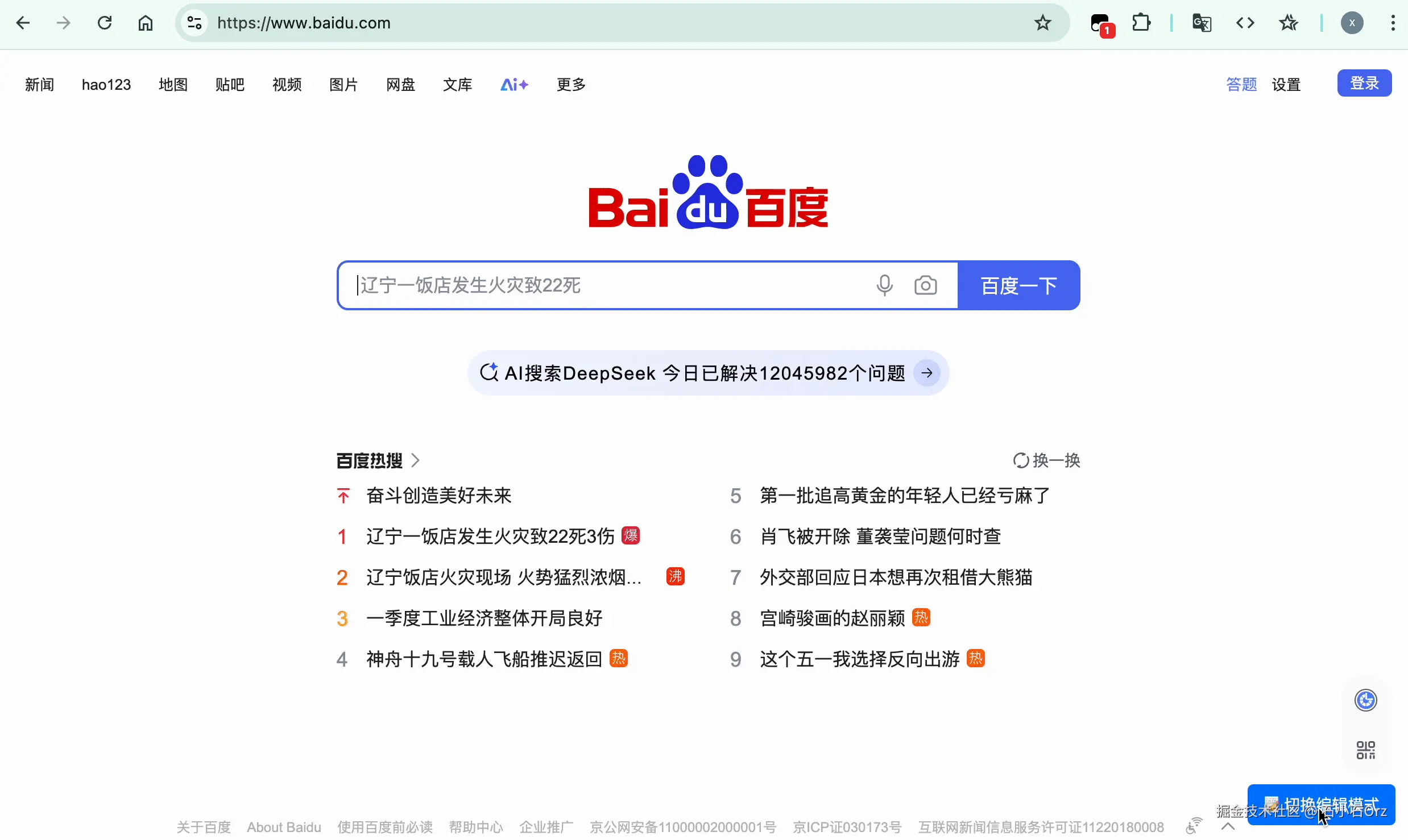Click the 答题 link
This screenshot has width=1408, height=840.
point(1241,85)
